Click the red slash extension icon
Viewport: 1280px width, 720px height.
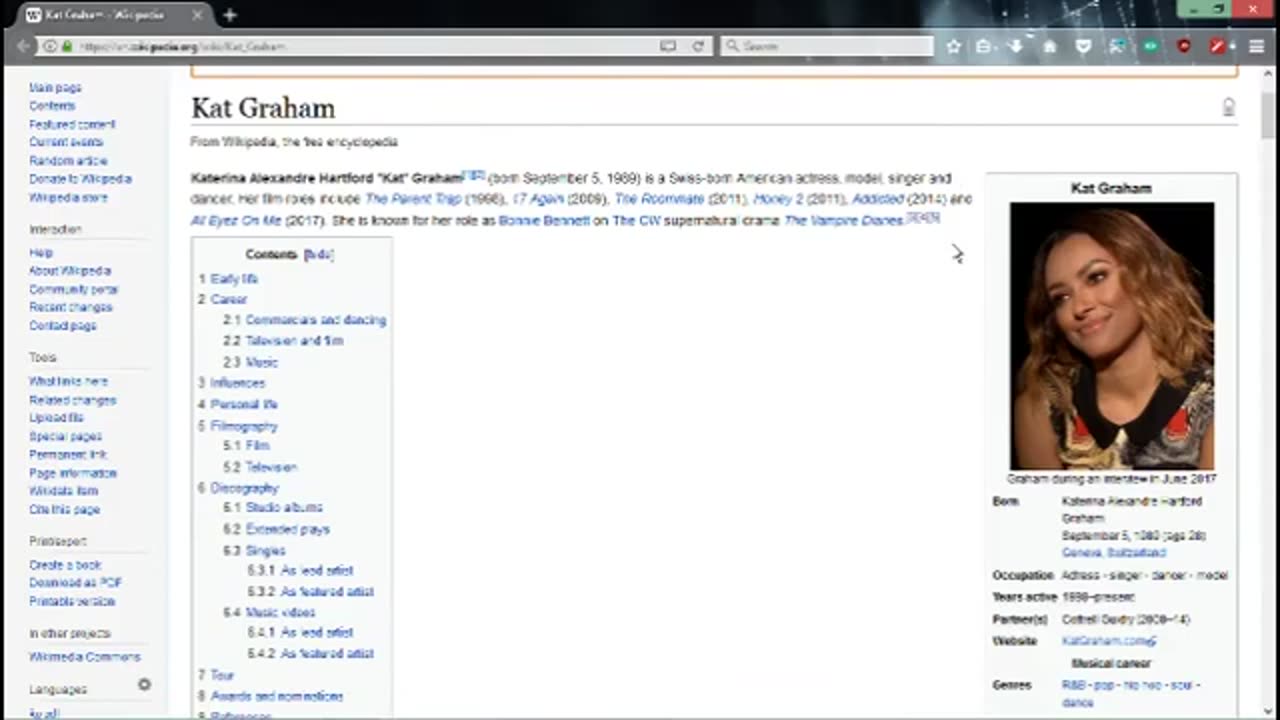(x=1218, y=46)
